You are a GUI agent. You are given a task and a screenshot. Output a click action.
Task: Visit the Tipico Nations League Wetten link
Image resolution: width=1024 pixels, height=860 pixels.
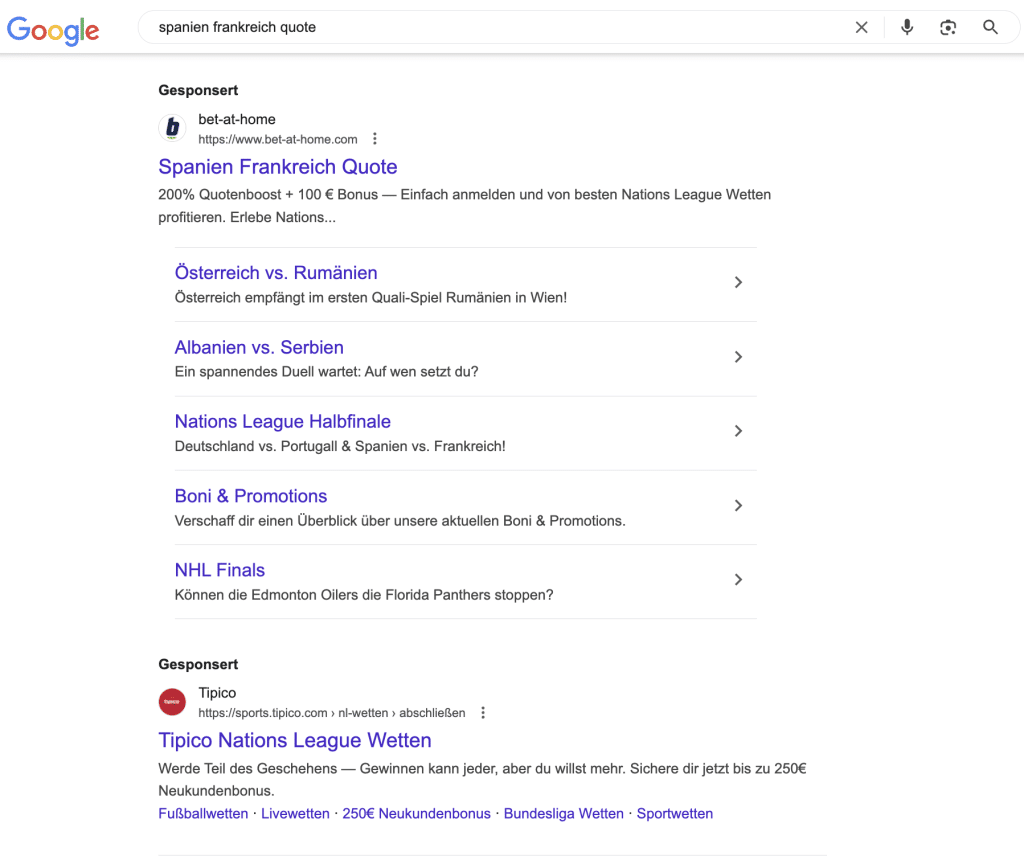[294, 740]
